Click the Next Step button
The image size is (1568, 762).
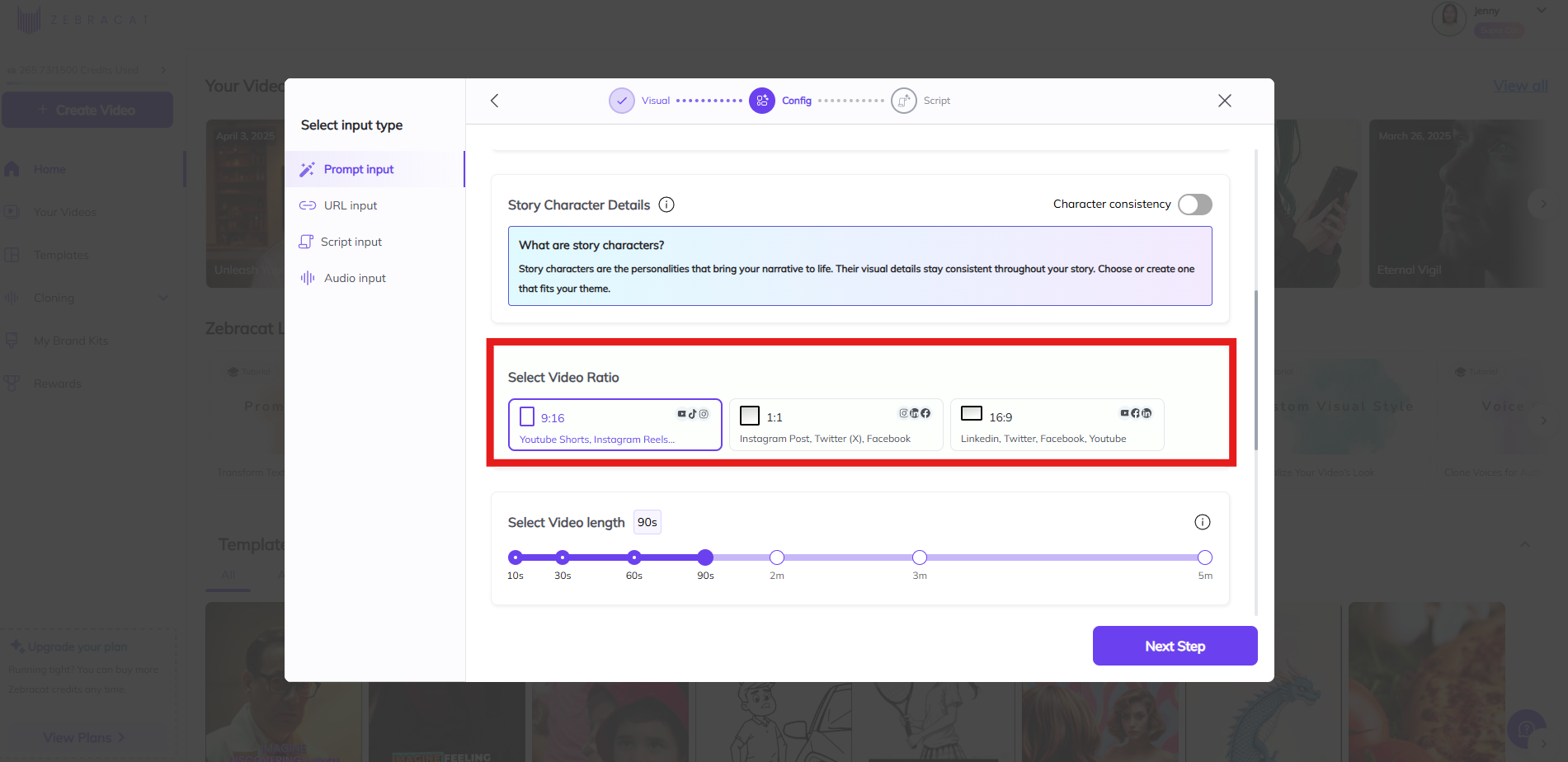pyautogui.click(x=1175, y=646)
